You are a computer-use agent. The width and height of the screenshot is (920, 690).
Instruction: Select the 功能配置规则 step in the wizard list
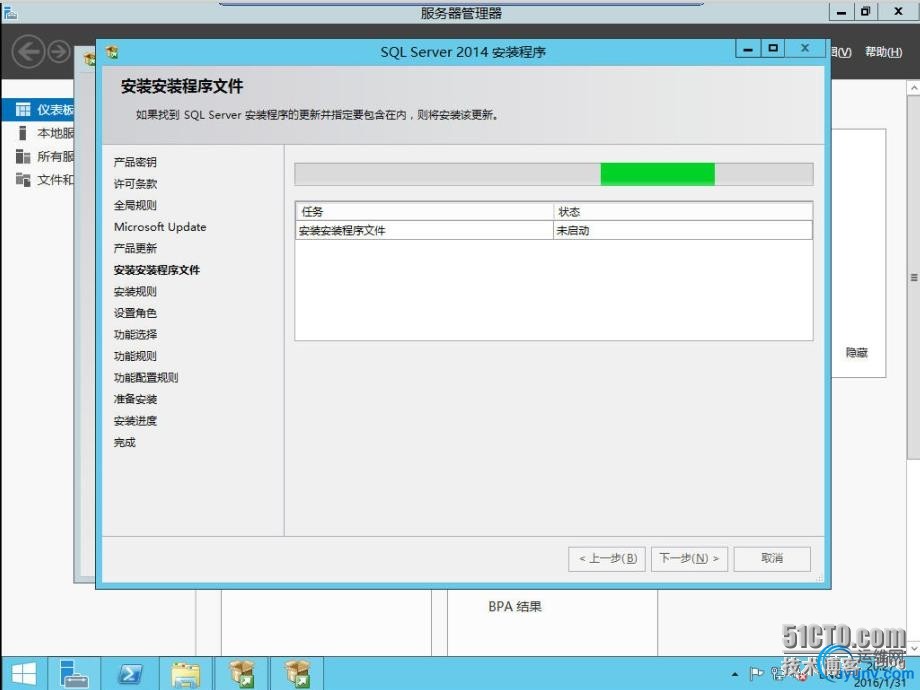pos(146,378)
